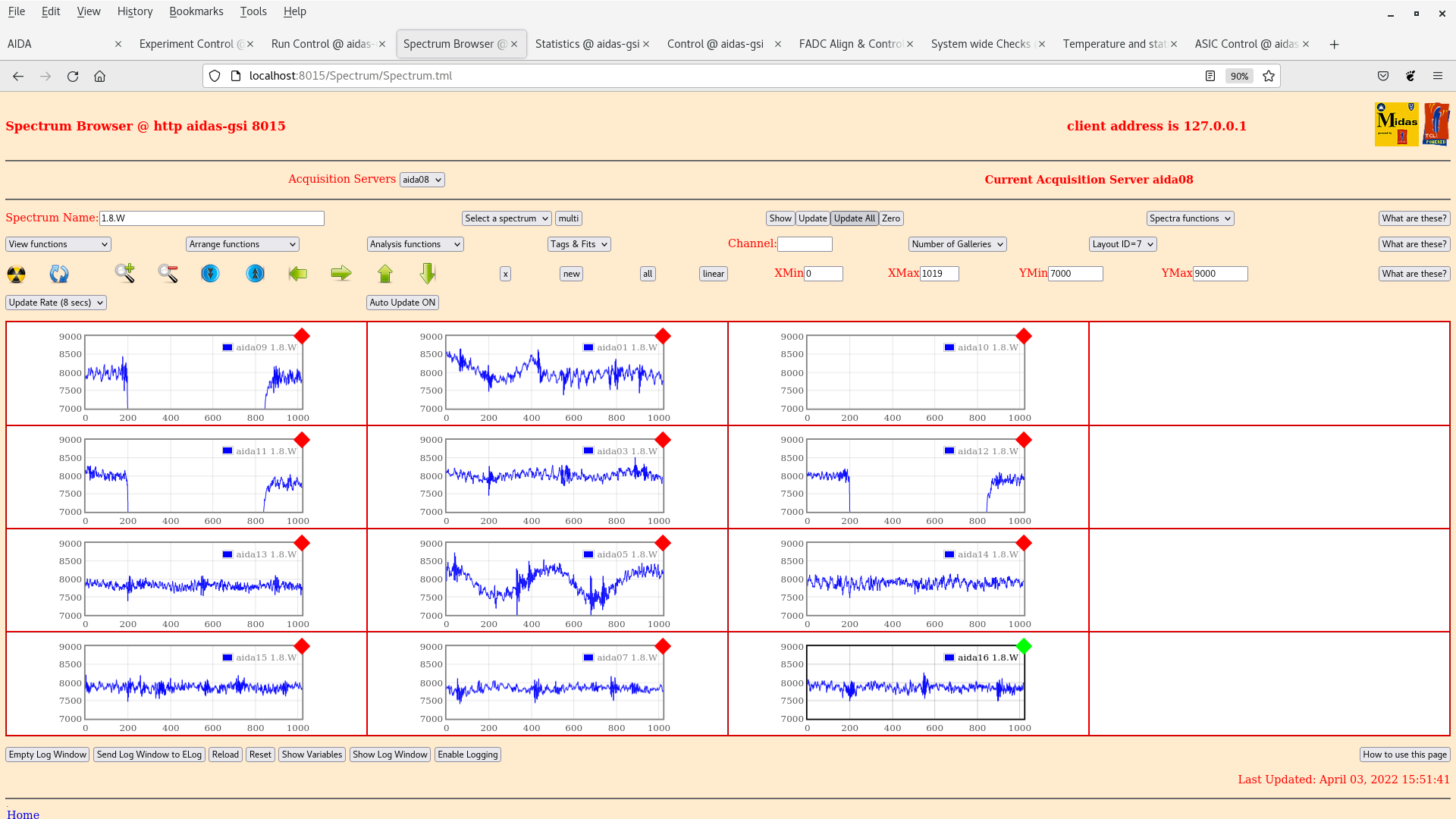
Task: Click the green left arrow icon
Action: click(298, 273)
